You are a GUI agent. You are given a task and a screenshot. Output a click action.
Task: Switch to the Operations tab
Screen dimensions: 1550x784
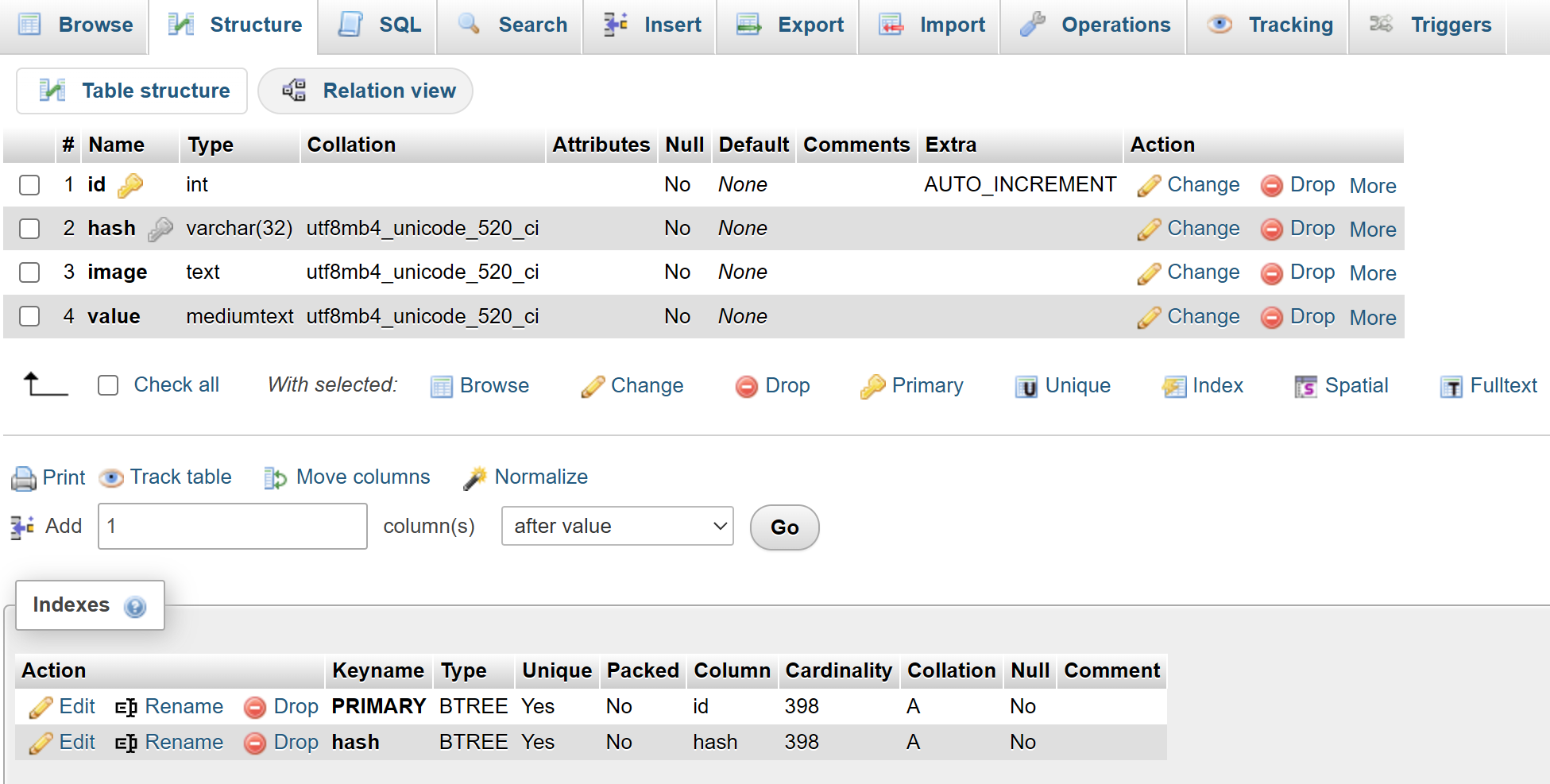coord(1094,25)
